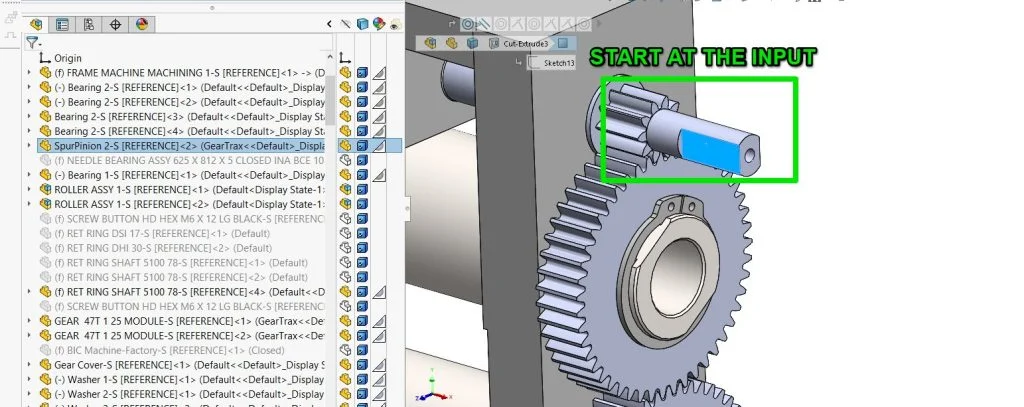Click the Appearance column header color ball
1024x407 pixels.
point(379,24)
